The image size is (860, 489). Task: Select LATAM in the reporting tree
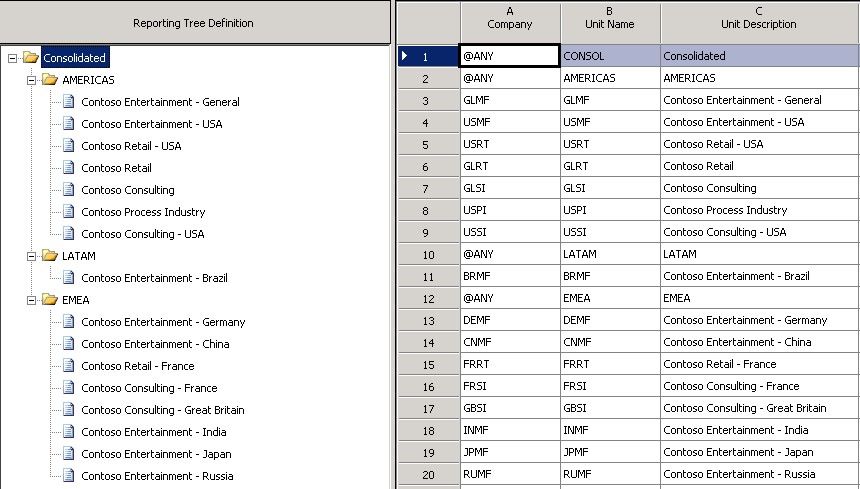tap(79, 256)
